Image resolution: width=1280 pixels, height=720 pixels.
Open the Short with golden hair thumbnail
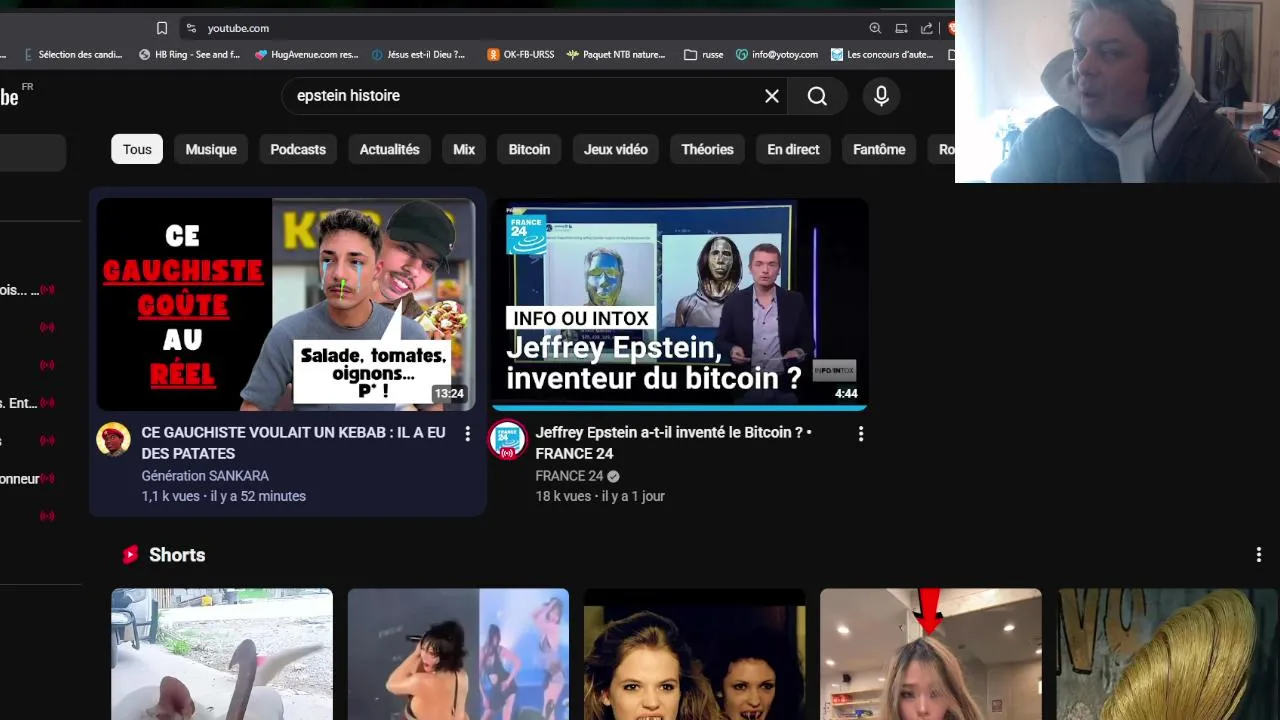click(1167, 654)
